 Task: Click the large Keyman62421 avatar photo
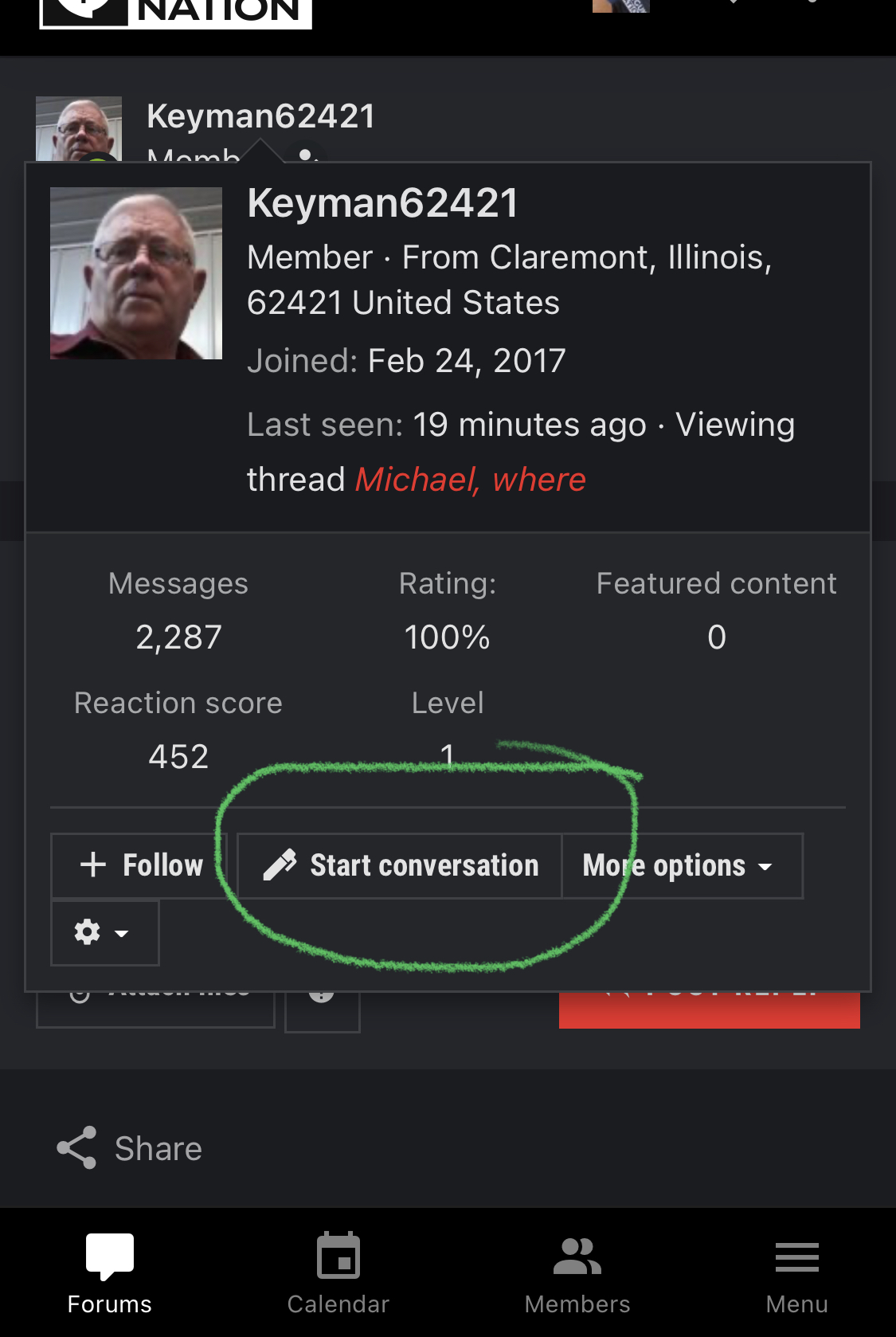(x=136, y=273)
